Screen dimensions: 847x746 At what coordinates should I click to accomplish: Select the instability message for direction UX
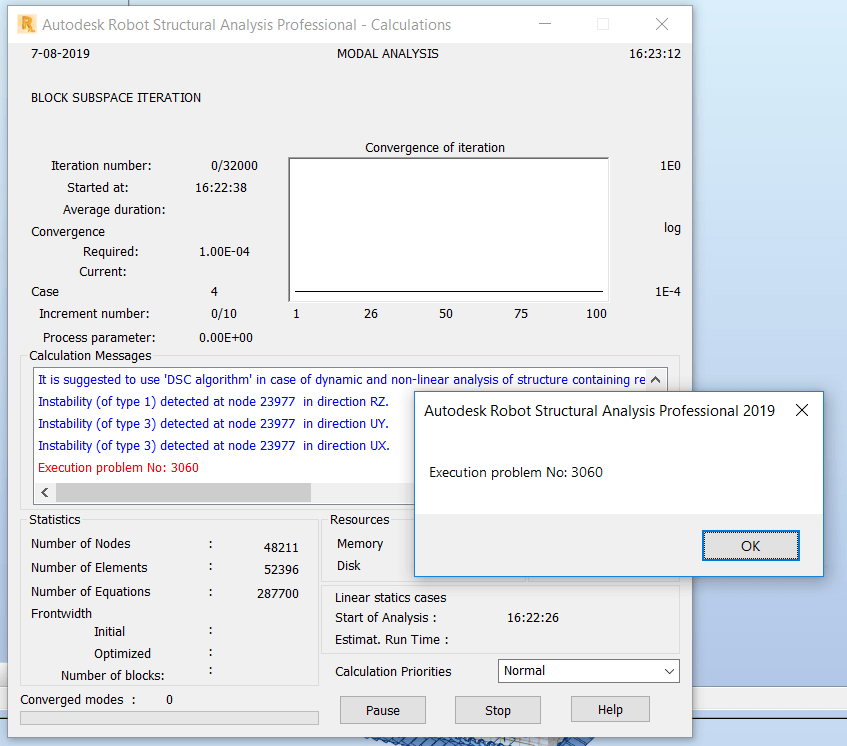point(214,446)
